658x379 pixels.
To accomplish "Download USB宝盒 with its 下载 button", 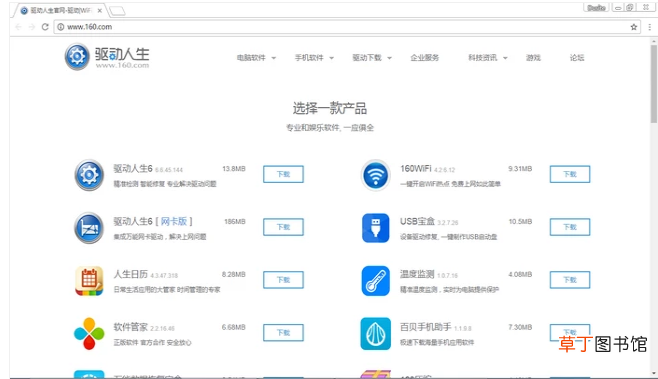I will [570, 227].
